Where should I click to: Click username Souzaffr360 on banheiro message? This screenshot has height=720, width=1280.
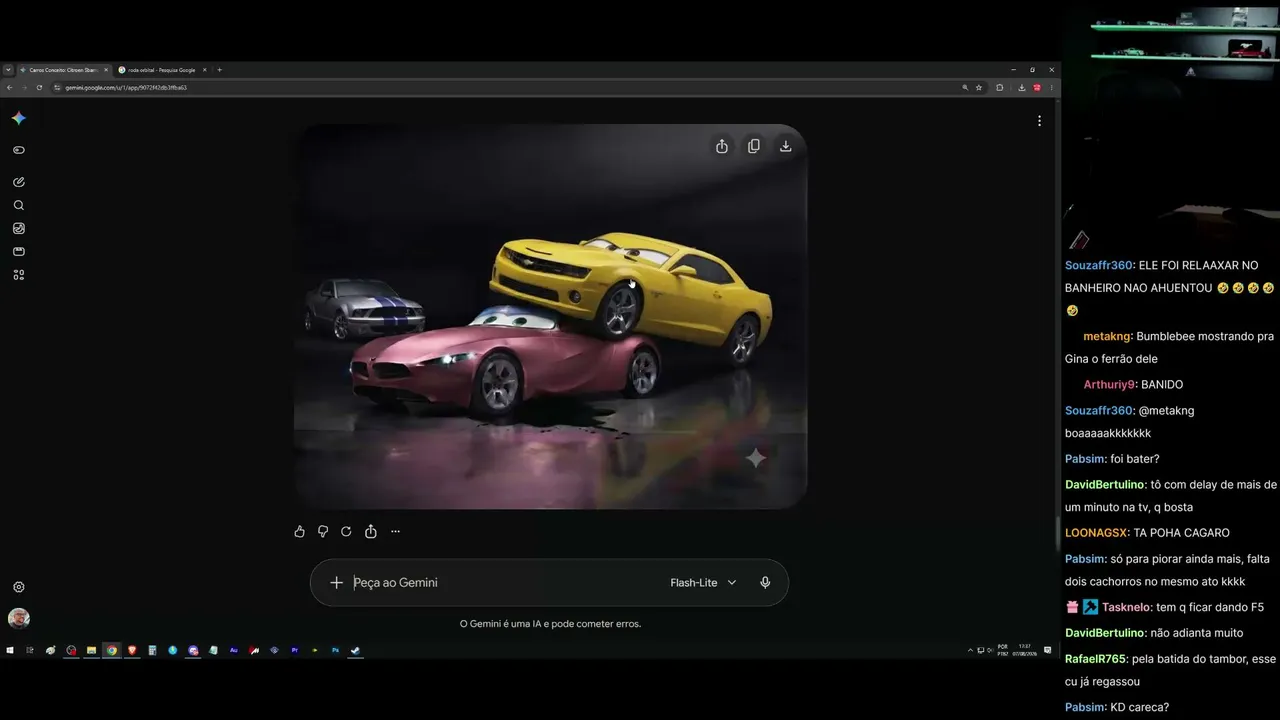(1098, 265)
